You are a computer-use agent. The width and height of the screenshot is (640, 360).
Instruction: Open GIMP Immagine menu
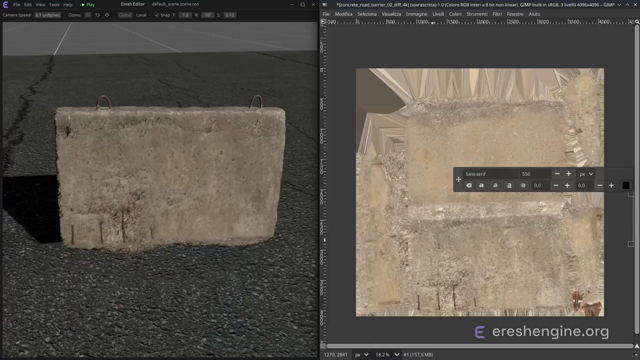tap(416, 14)
